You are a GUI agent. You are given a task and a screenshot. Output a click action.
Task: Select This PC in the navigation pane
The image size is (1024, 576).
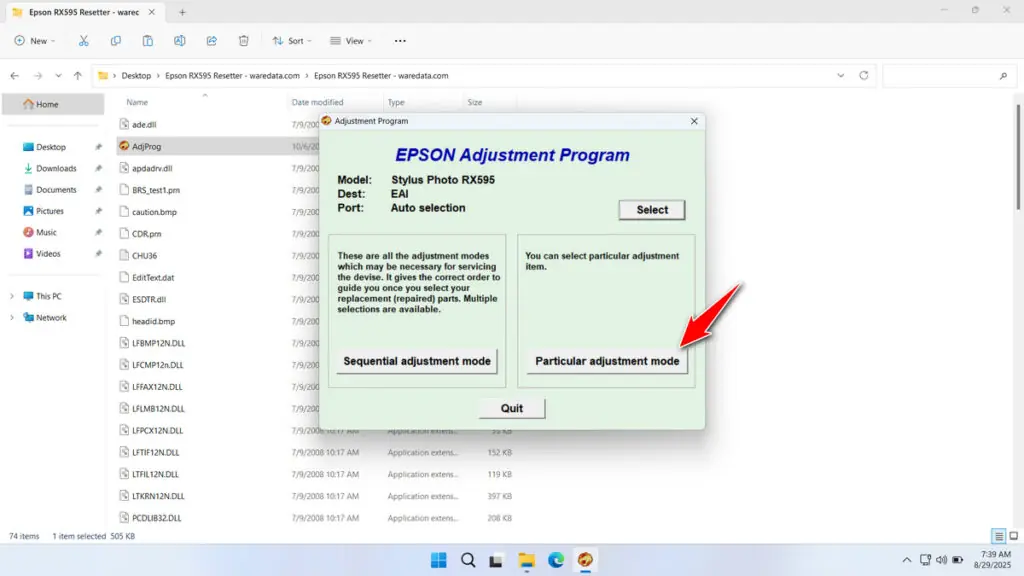tap(48, 296)
